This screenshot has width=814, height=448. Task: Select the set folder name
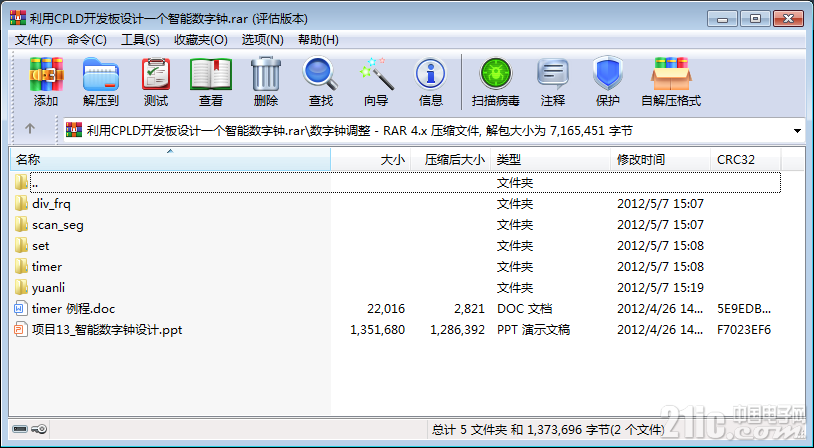(40, 246)
